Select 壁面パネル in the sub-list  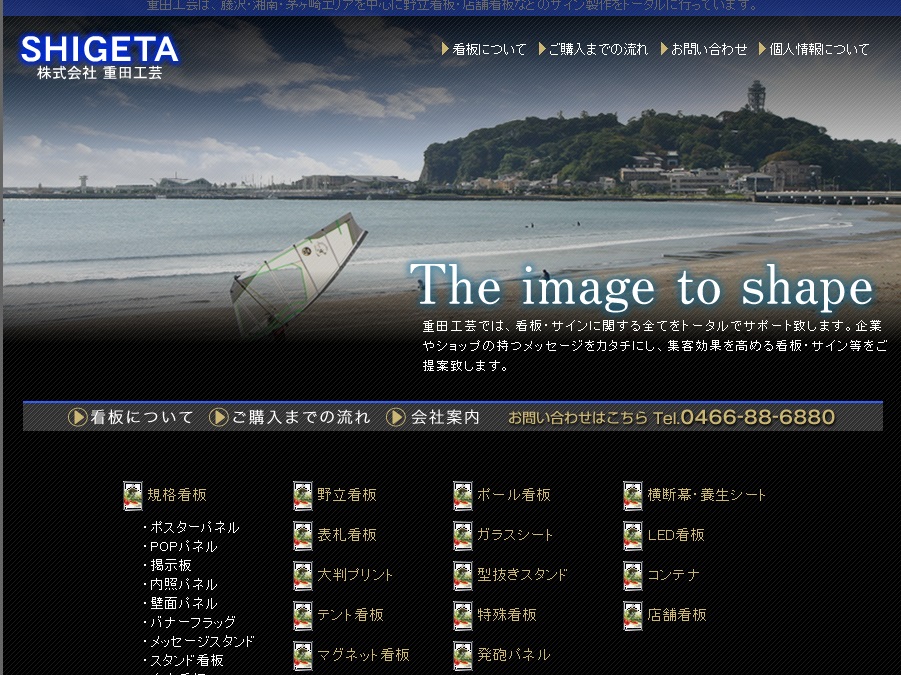pyautogui.click(x=183, y=603)
